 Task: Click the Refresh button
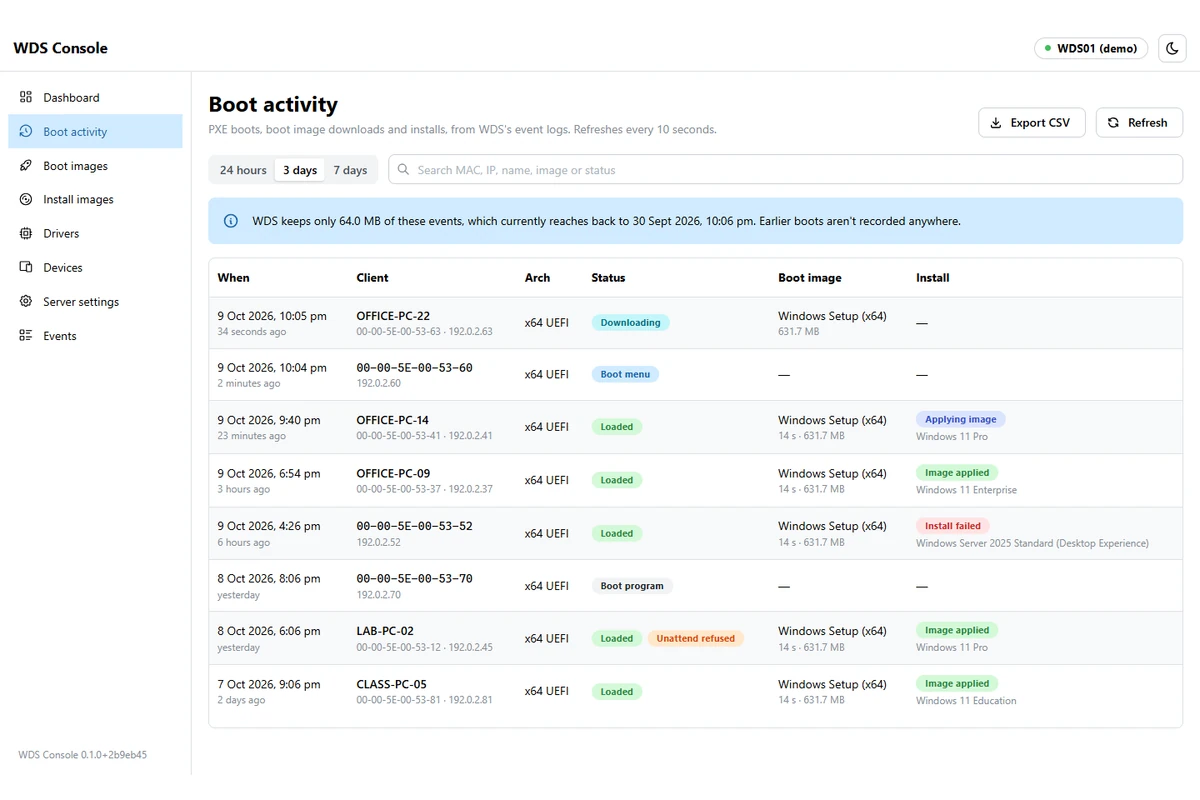coord(1139,123)
